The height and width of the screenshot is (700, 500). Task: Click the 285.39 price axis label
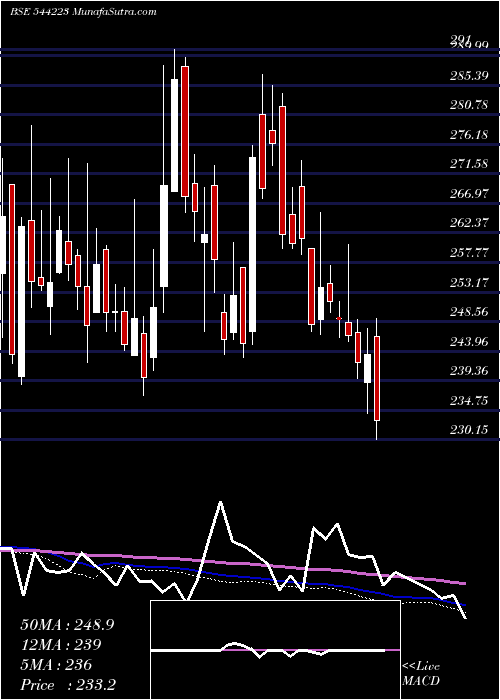pyautogui.click(x=468, y=76)
